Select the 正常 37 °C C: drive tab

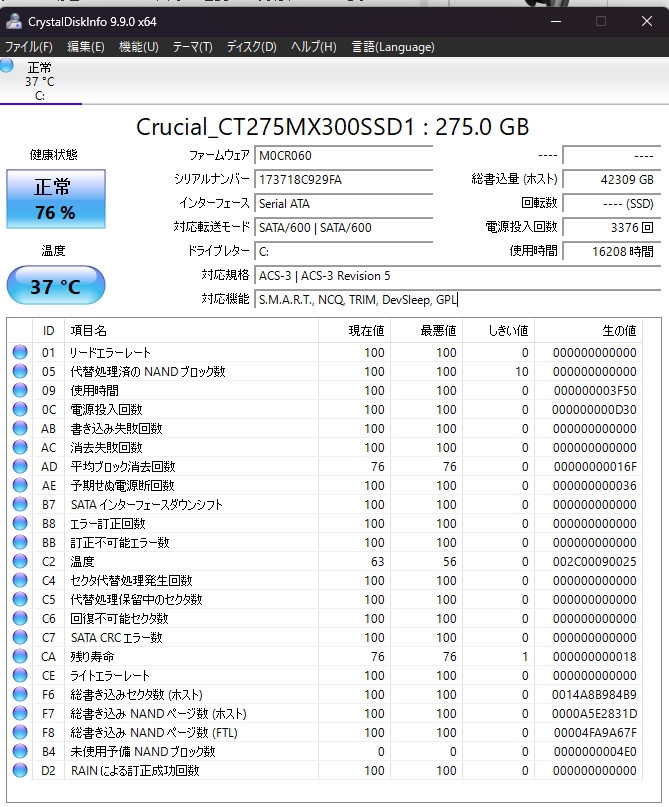pyautogui.click(x=41, y=81)
